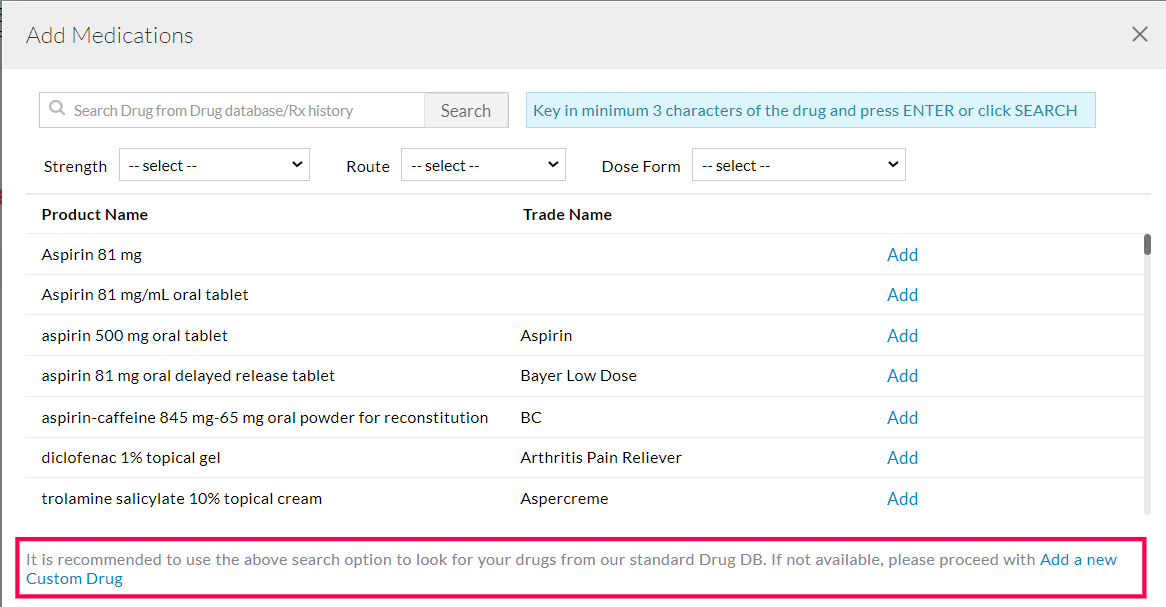Open the Strength dropdown
1166x607 pixels.
point(213,164)
